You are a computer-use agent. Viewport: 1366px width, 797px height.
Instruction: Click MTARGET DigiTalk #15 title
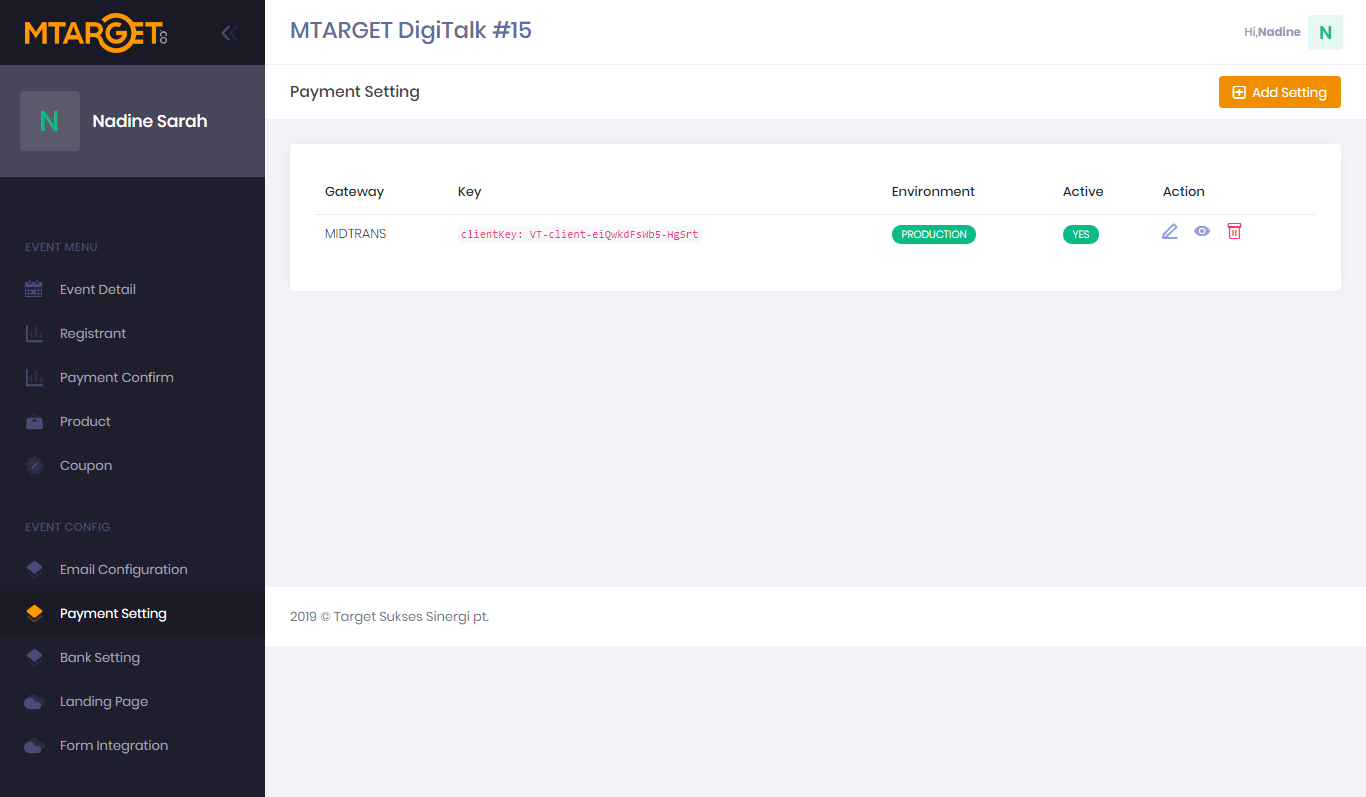click(x=411, y=31)
